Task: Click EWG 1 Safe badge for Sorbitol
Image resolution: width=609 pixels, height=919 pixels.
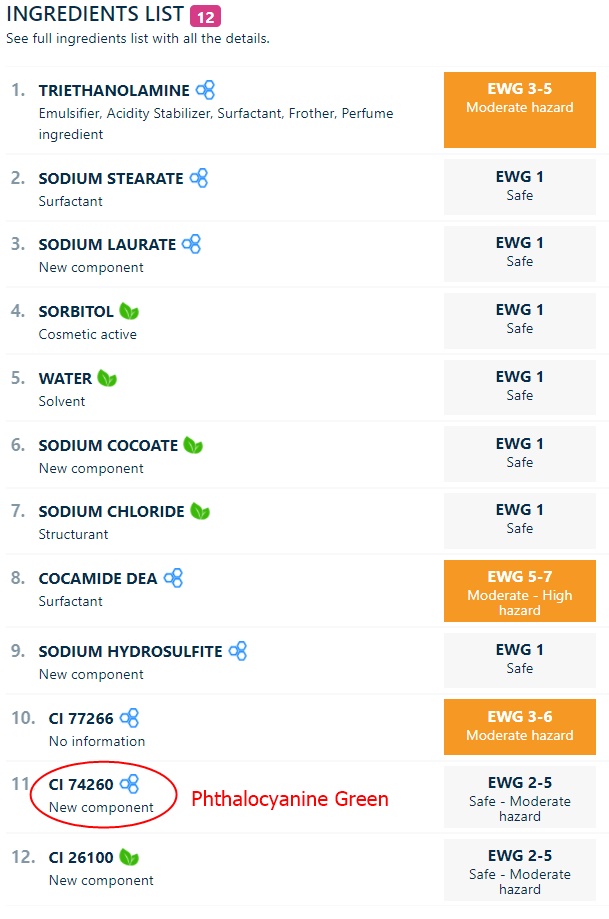Action: pyautogui.click(x=520, y=321)
